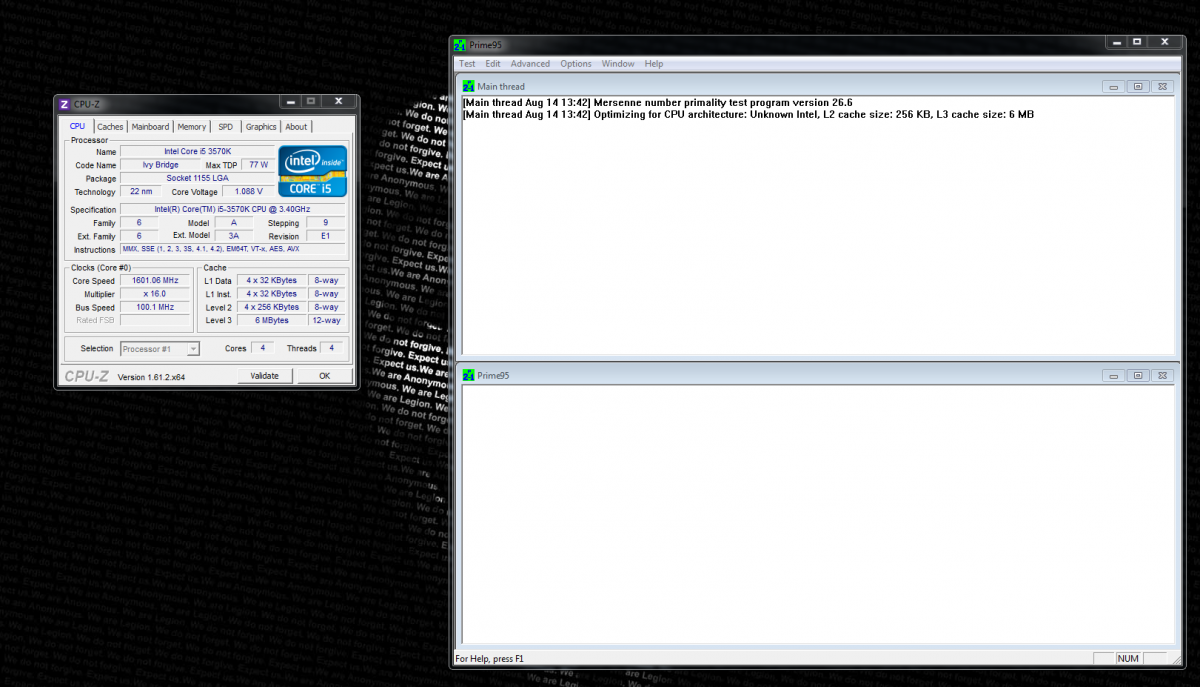Image resolution: width=1200 pixels, height=687 pixels.
Task: Click the Instructions value starting with "MMX, SSE"
Action: [x=233, y=249]
